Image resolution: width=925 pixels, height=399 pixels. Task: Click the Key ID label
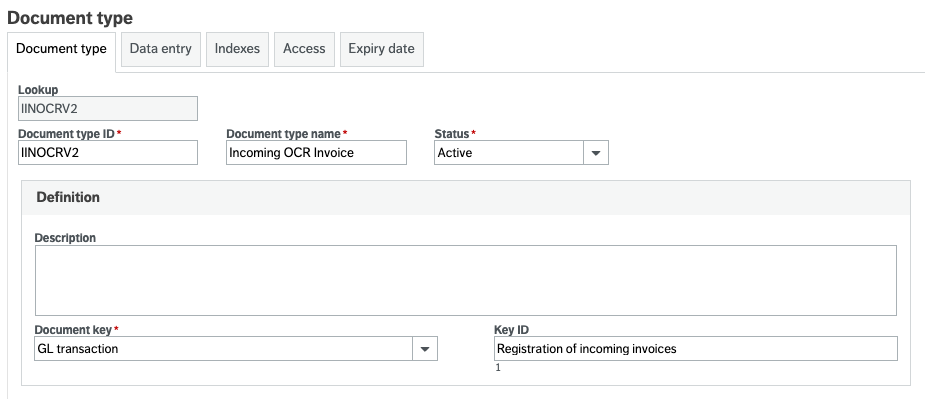pyautogui.click(x=511, y=330)
